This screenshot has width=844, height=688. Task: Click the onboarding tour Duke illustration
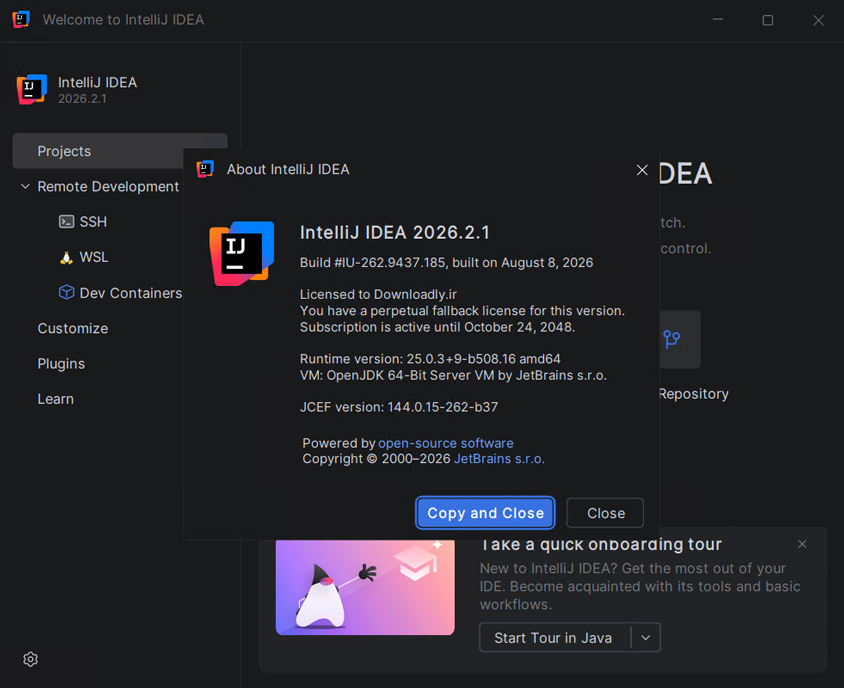click(x=365, y=587)
